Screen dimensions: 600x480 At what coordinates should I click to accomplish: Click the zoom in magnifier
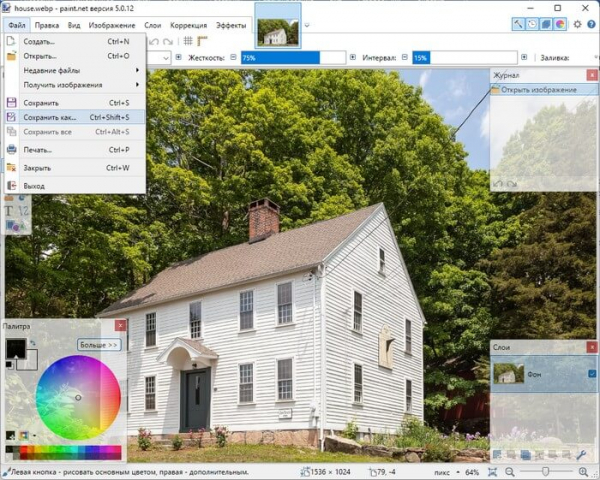coord(583,472)
